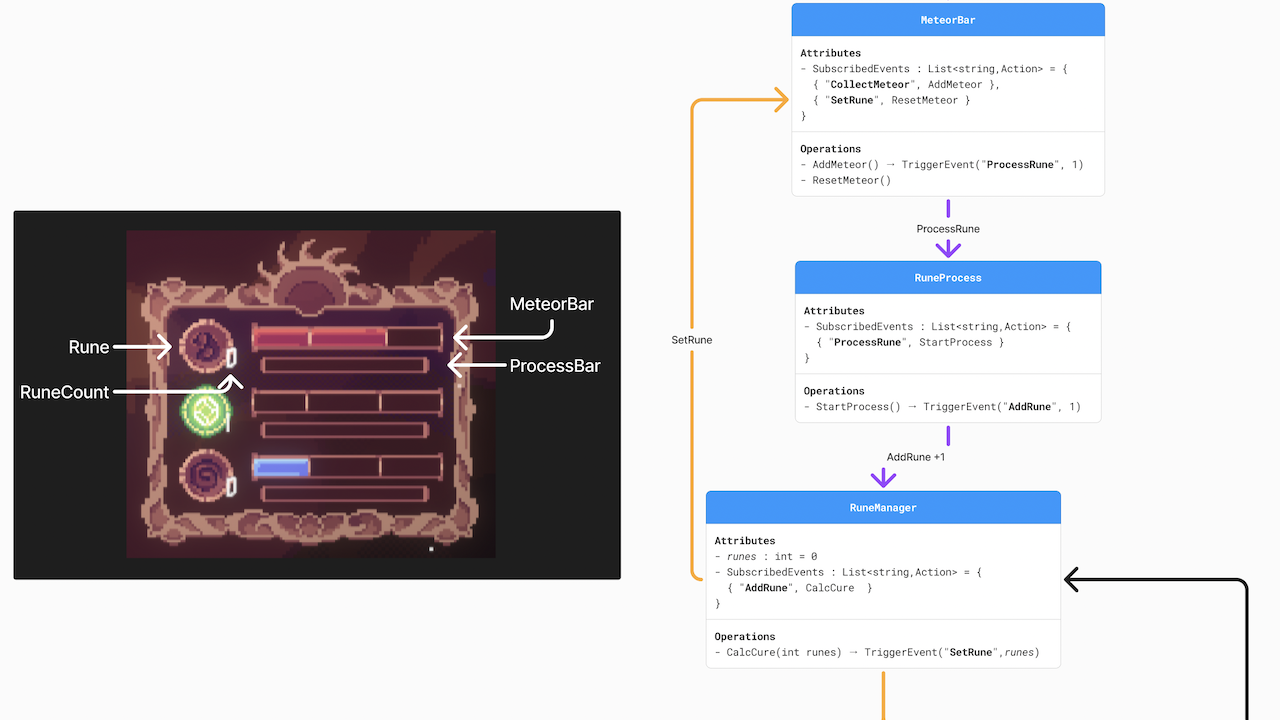Click the orange arrowhead pointing to MeteorBar
Viewport: 1280px width, 720px height.
click(x=781, y=99)
